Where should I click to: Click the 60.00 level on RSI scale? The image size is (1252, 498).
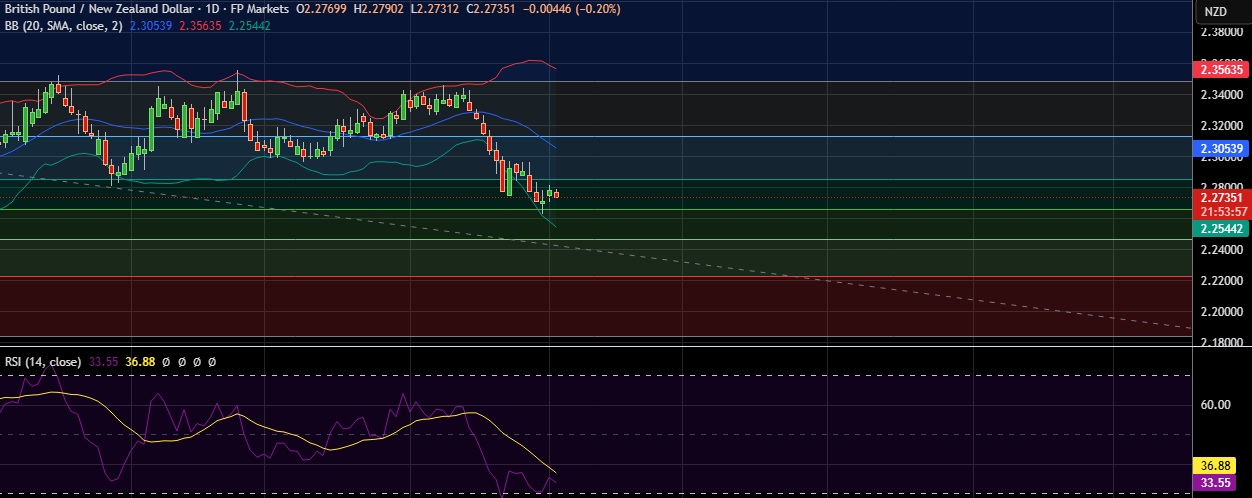(1217, 405)
